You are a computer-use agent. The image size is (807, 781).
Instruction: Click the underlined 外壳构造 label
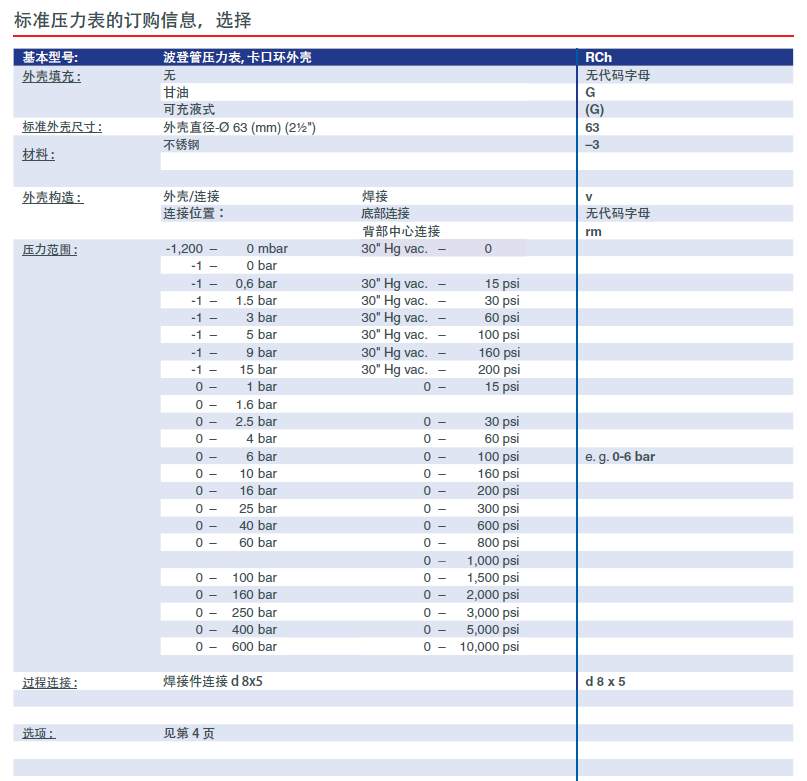[53, 198]
